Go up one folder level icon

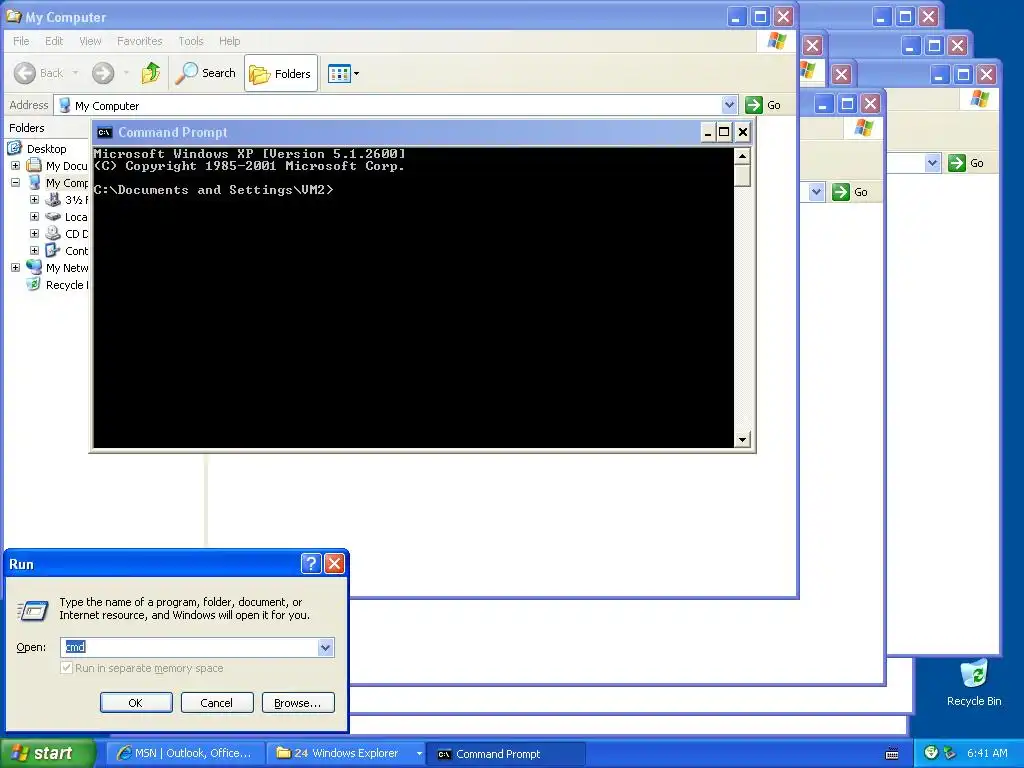(151, 73)
